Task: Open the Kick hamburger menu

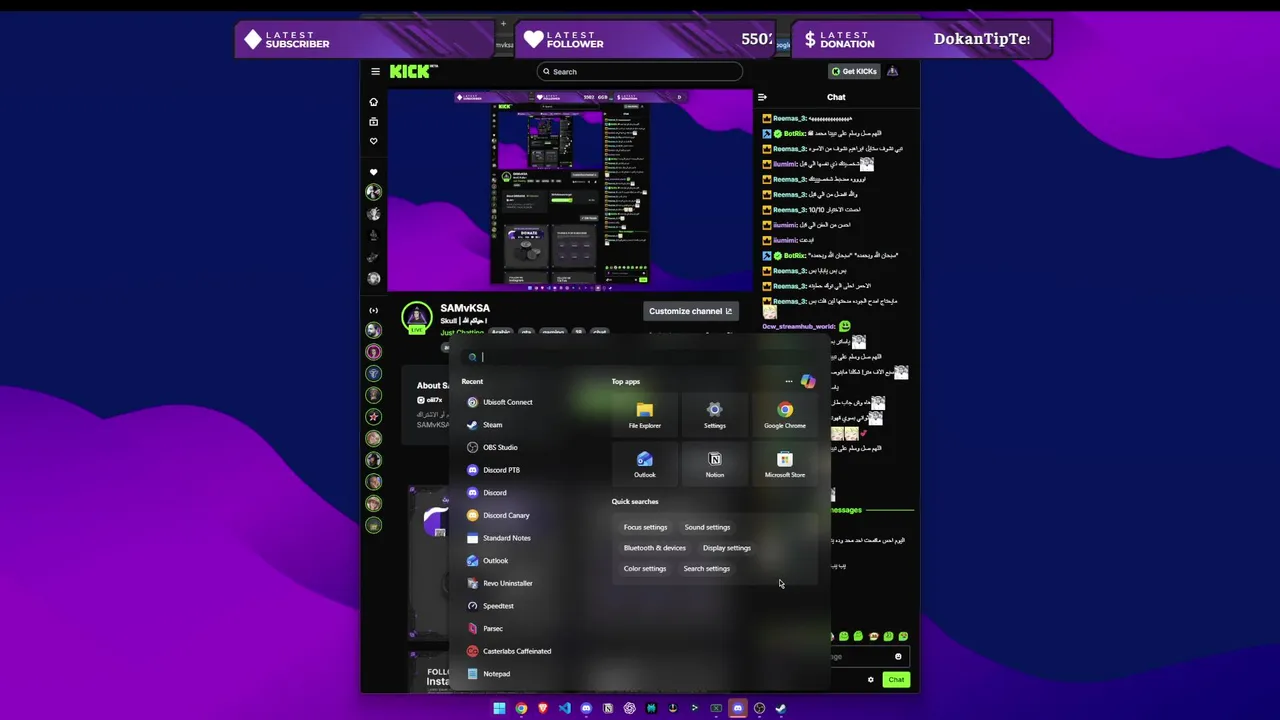Action: (375, 71)
